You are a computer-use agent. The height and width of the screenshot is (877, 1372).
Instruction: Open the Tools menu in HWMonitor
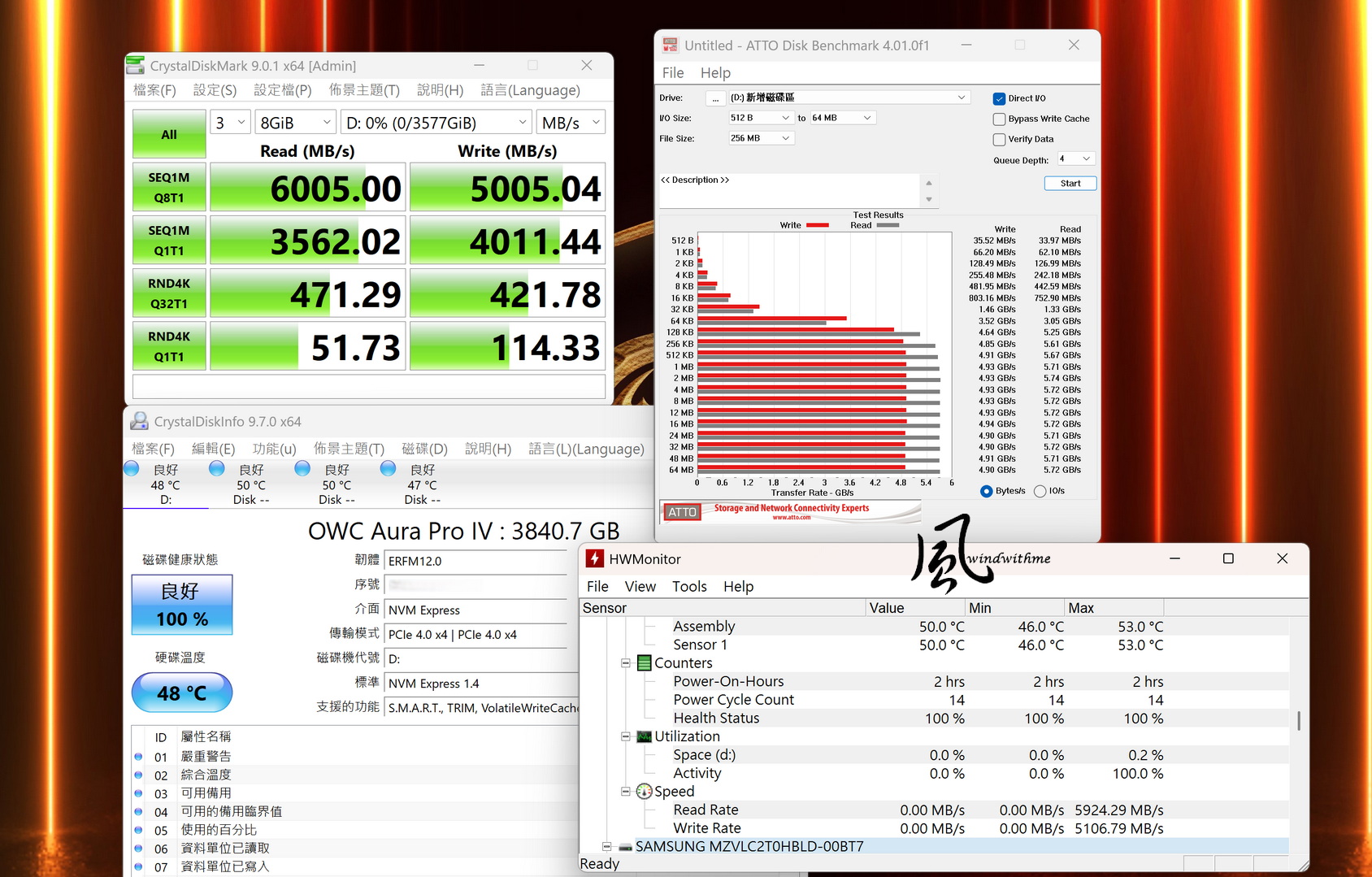(689, 586)
